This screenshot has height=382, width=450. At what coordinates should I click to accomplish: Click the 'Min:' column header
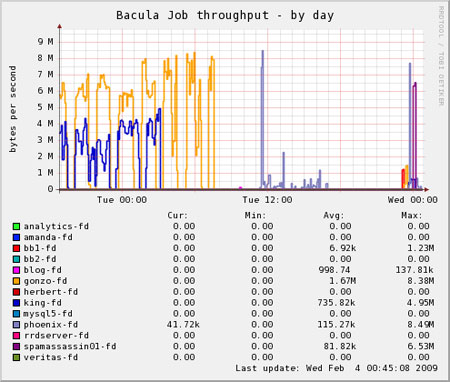[256, 215]
